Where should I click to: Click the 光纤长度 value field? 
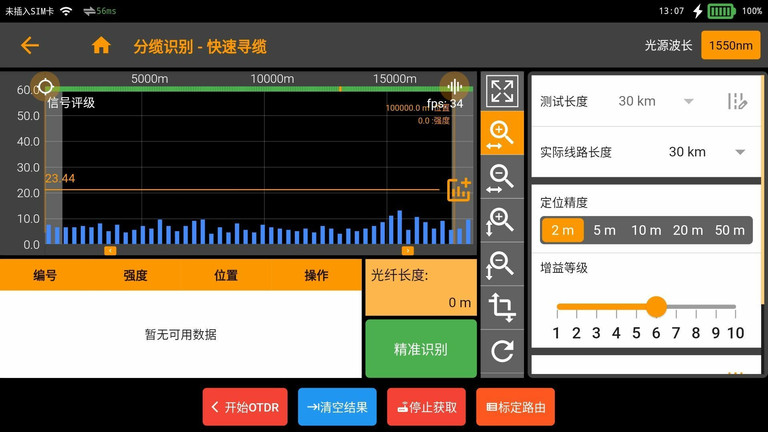coord(420,288)
